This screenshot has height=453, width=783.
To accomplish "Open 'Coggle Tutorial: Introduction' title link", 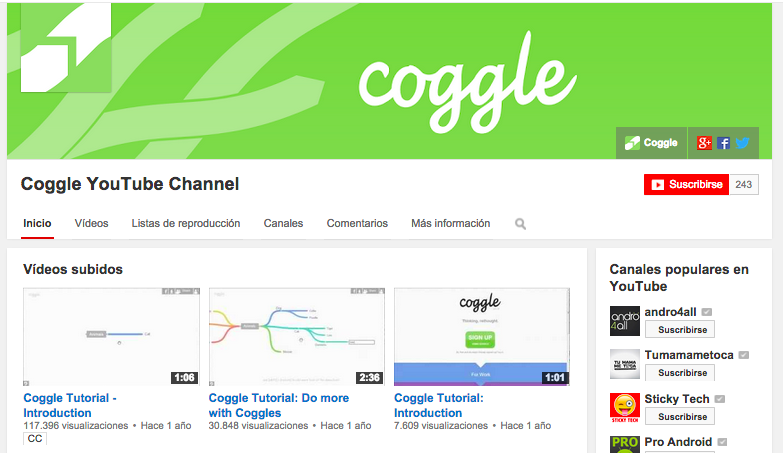I will point(438,406).
